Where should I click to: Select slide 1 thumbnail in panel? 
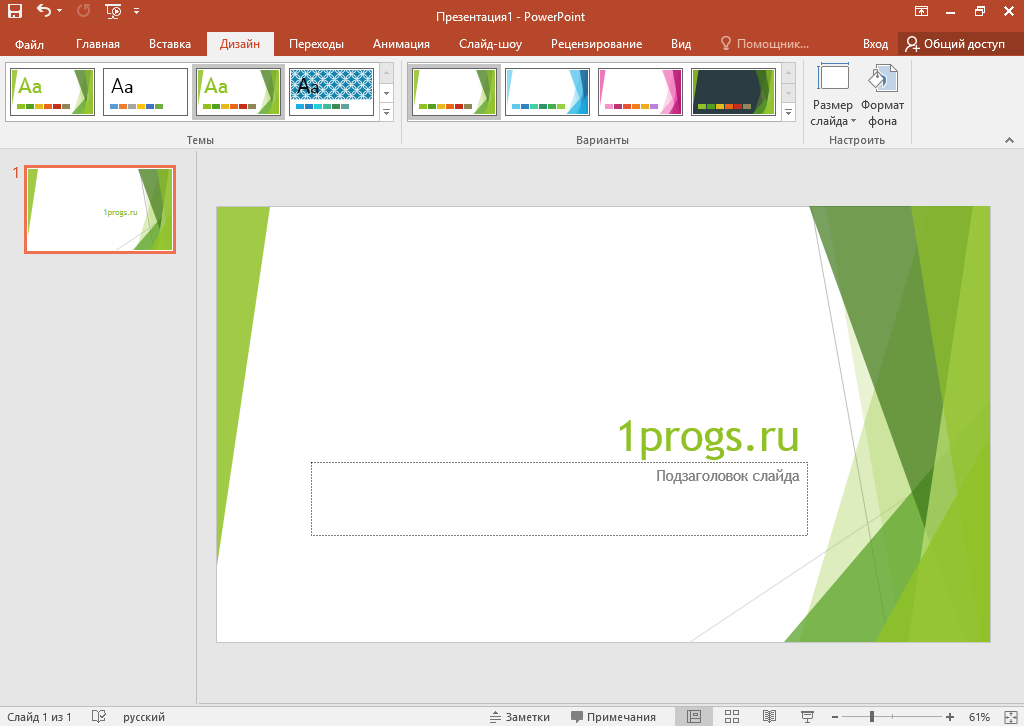pos(100,210)
